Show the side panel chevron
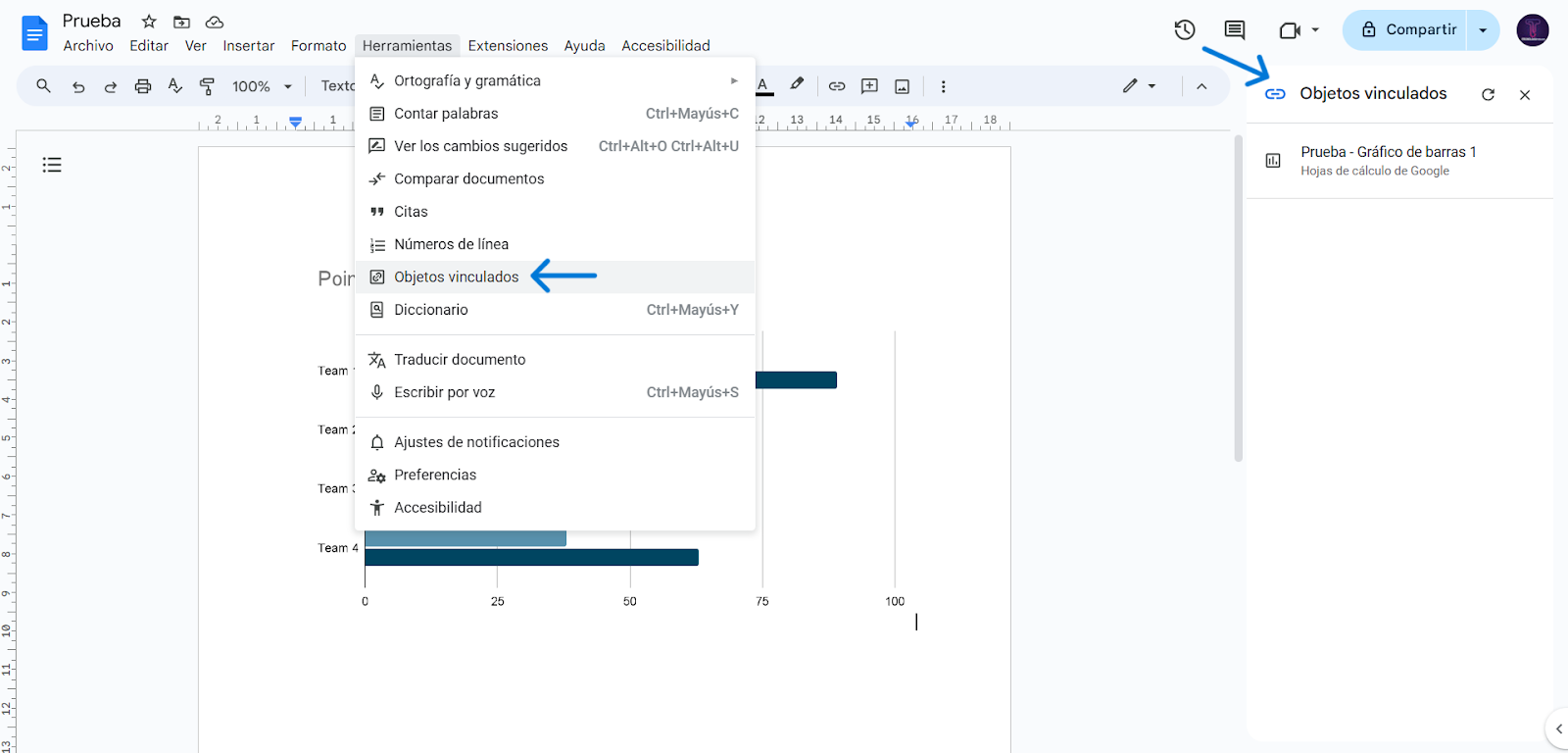This screenshot has height=753, width=1568. pyautogui.click(x=1559, y=728)
